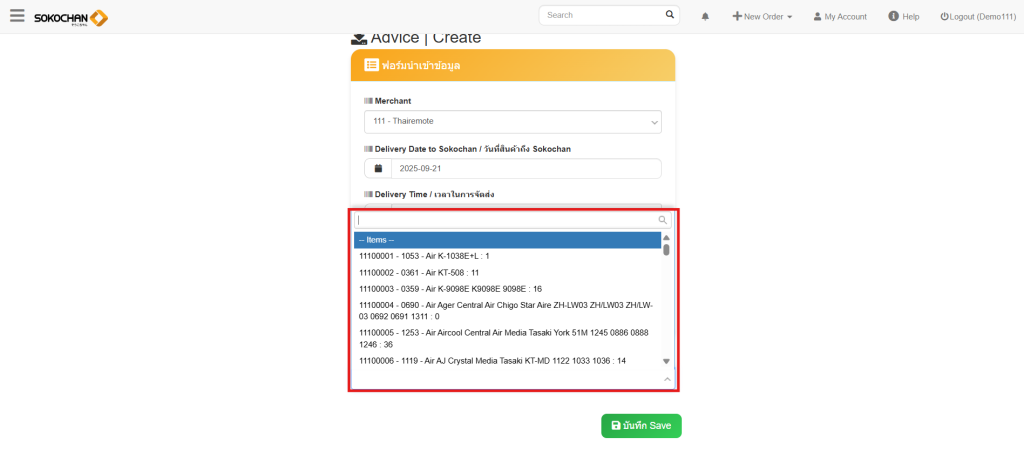Image resolution: width=1024 pixels, height=457 pixels.
Task: Focus the delivery date field 2025-09-21
Action: tap(525, 168)
